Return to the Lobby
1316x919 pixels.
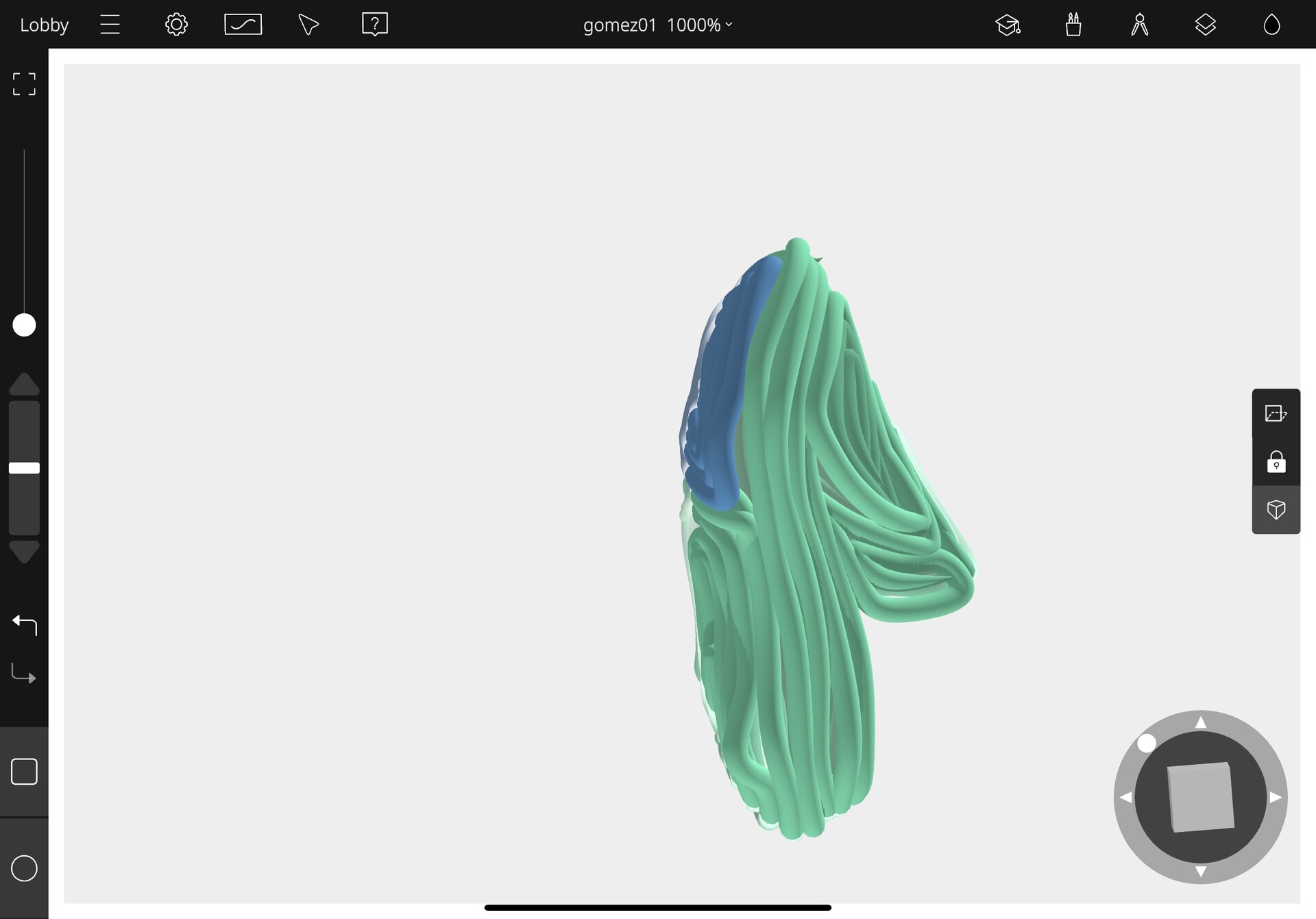click(x=43, y=25)
